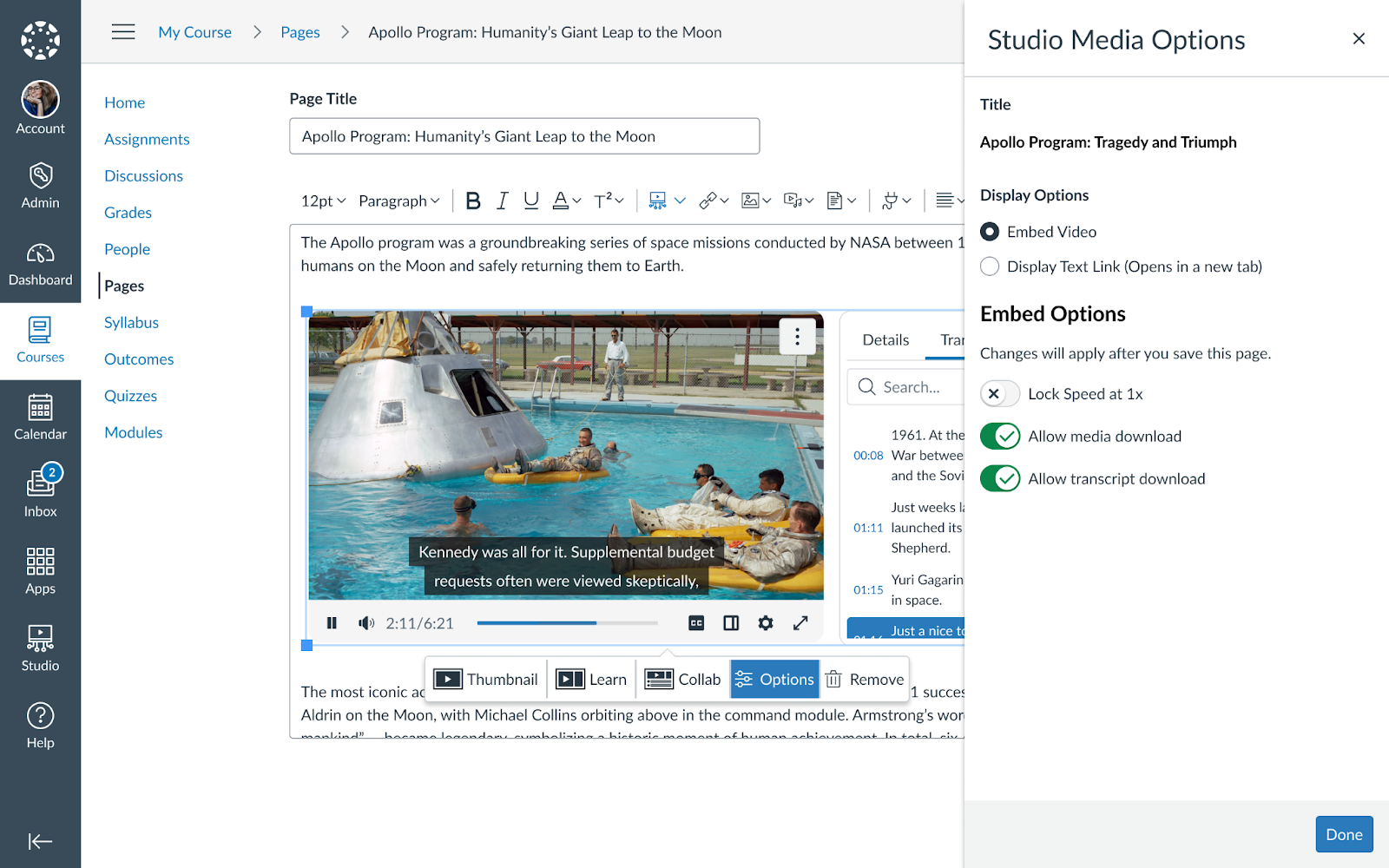
Task: Open the 12pt font size dropdown
Action: 323,201
